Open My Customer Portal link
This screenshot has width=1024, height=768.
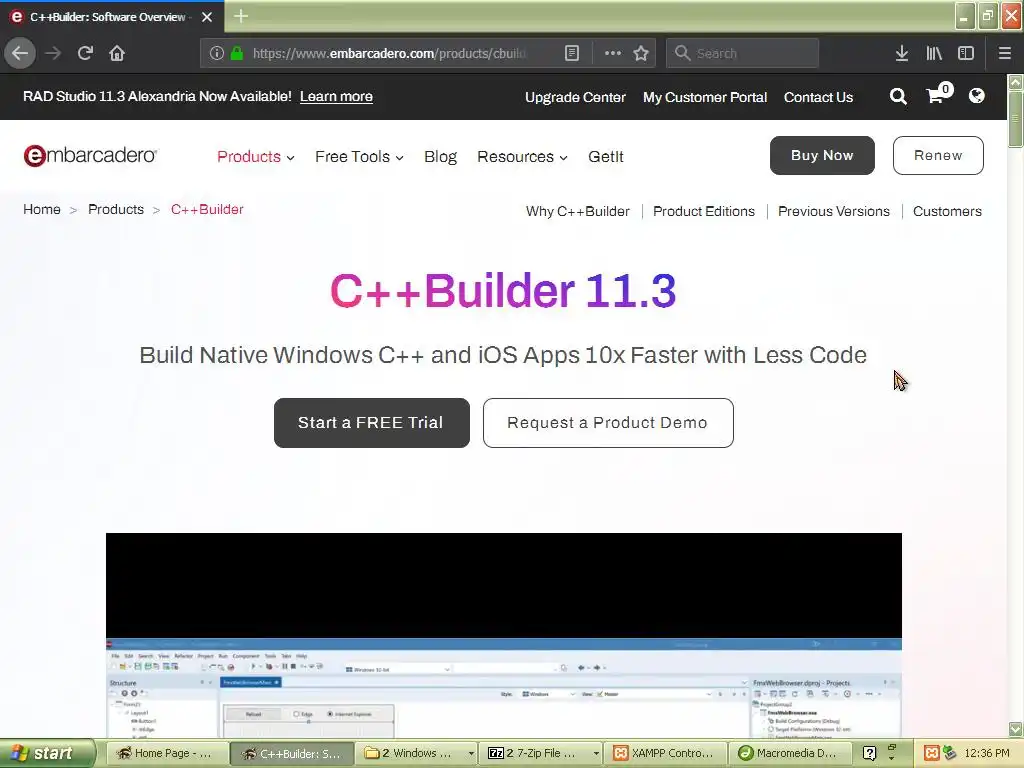click(705, 97)
